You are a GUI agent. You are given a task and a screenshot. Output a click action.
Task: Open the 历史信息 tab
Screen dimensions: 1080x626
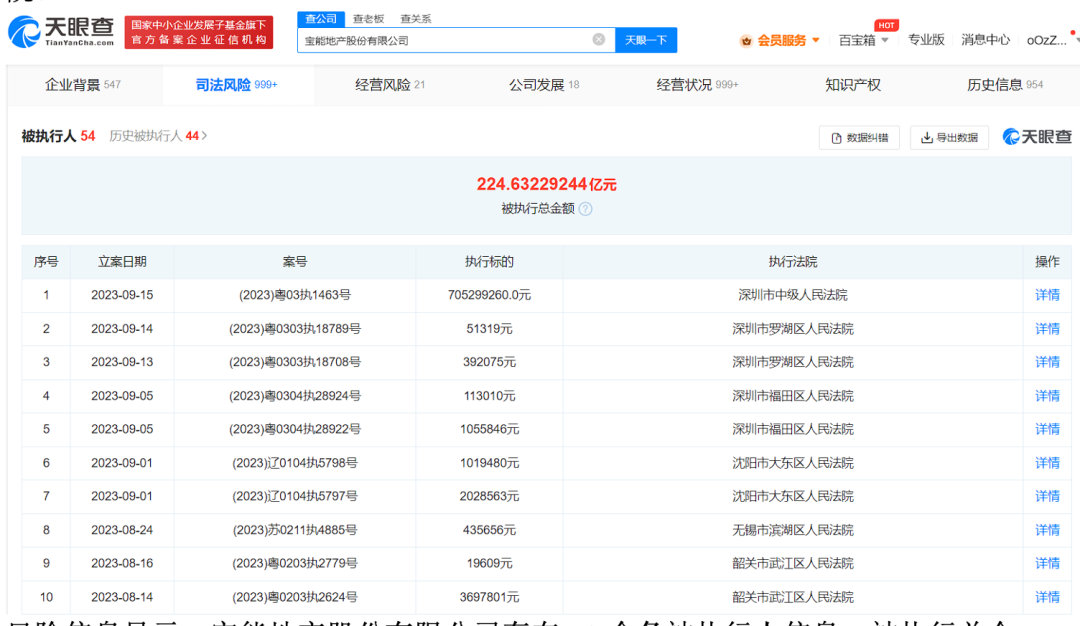pos(1005,85)
